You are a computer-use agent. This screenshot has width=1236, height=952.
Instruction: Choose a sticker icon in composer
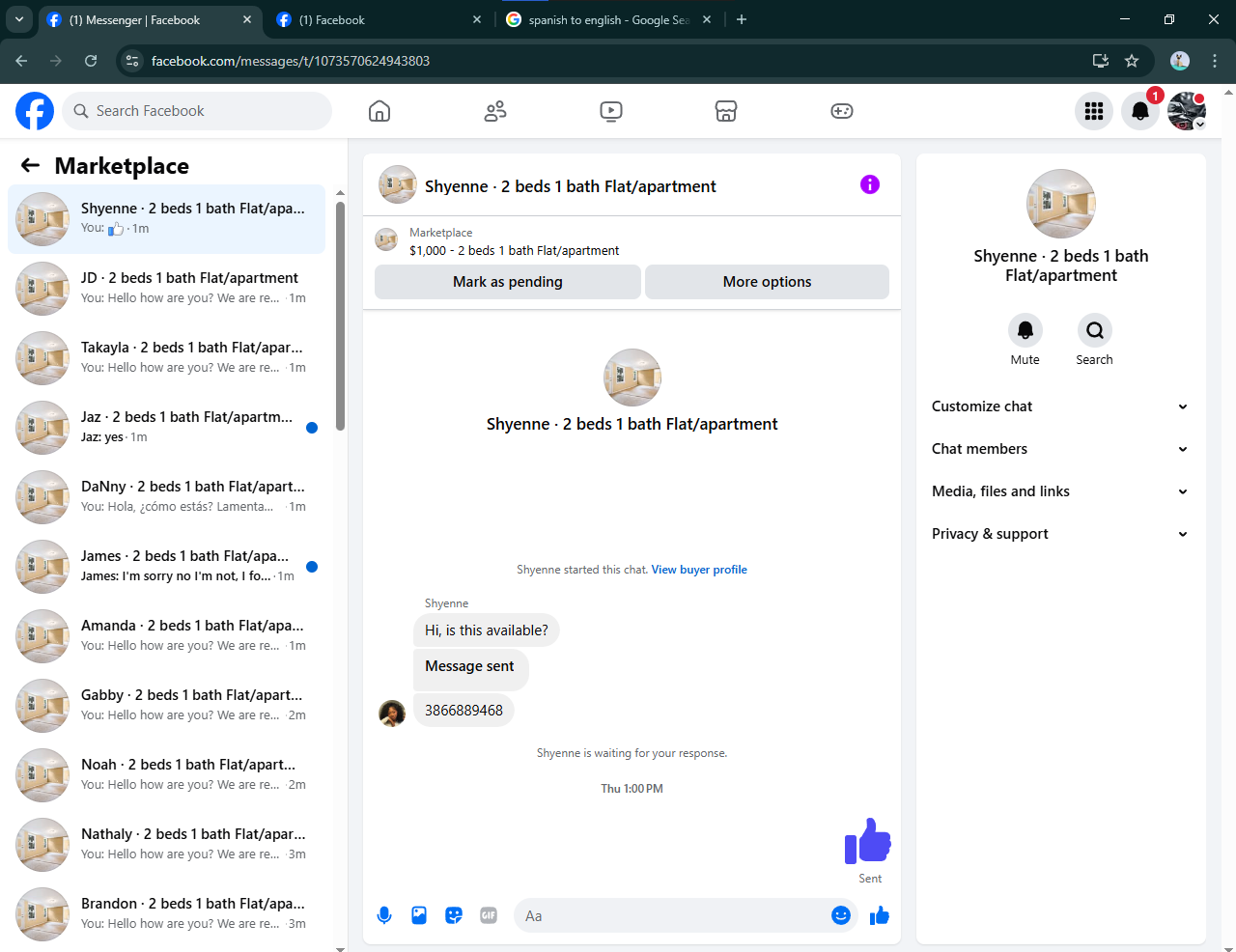454,915
